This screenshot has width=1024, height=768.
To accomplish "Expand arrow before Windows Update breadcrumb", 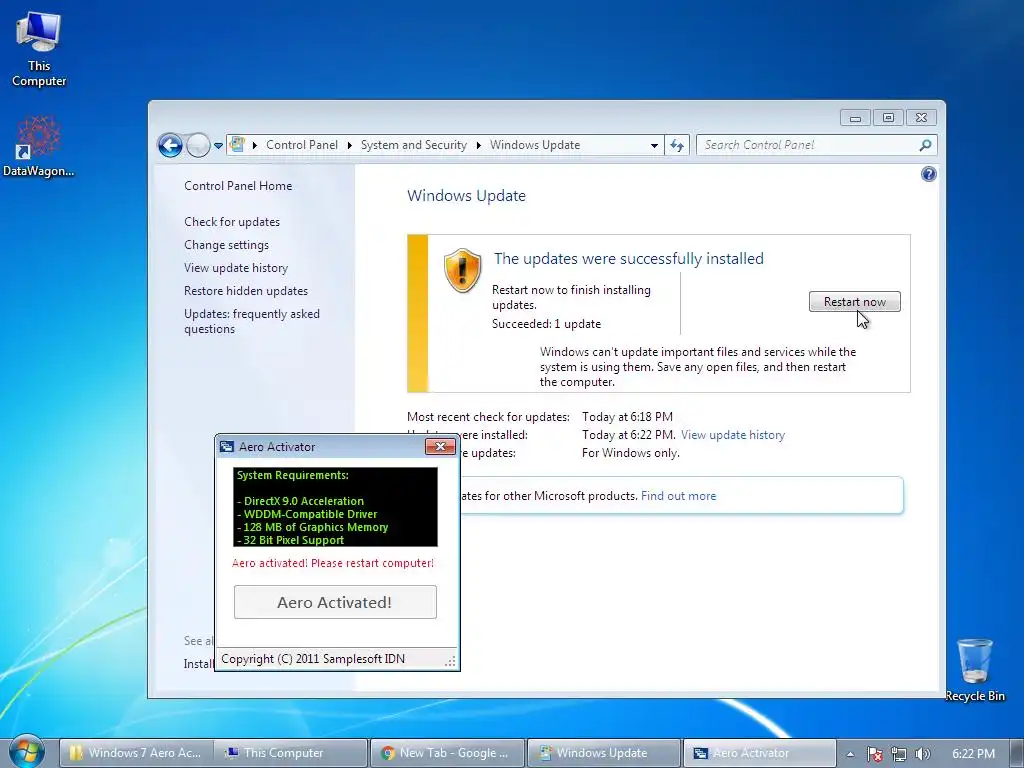I will tap(479, 145).
